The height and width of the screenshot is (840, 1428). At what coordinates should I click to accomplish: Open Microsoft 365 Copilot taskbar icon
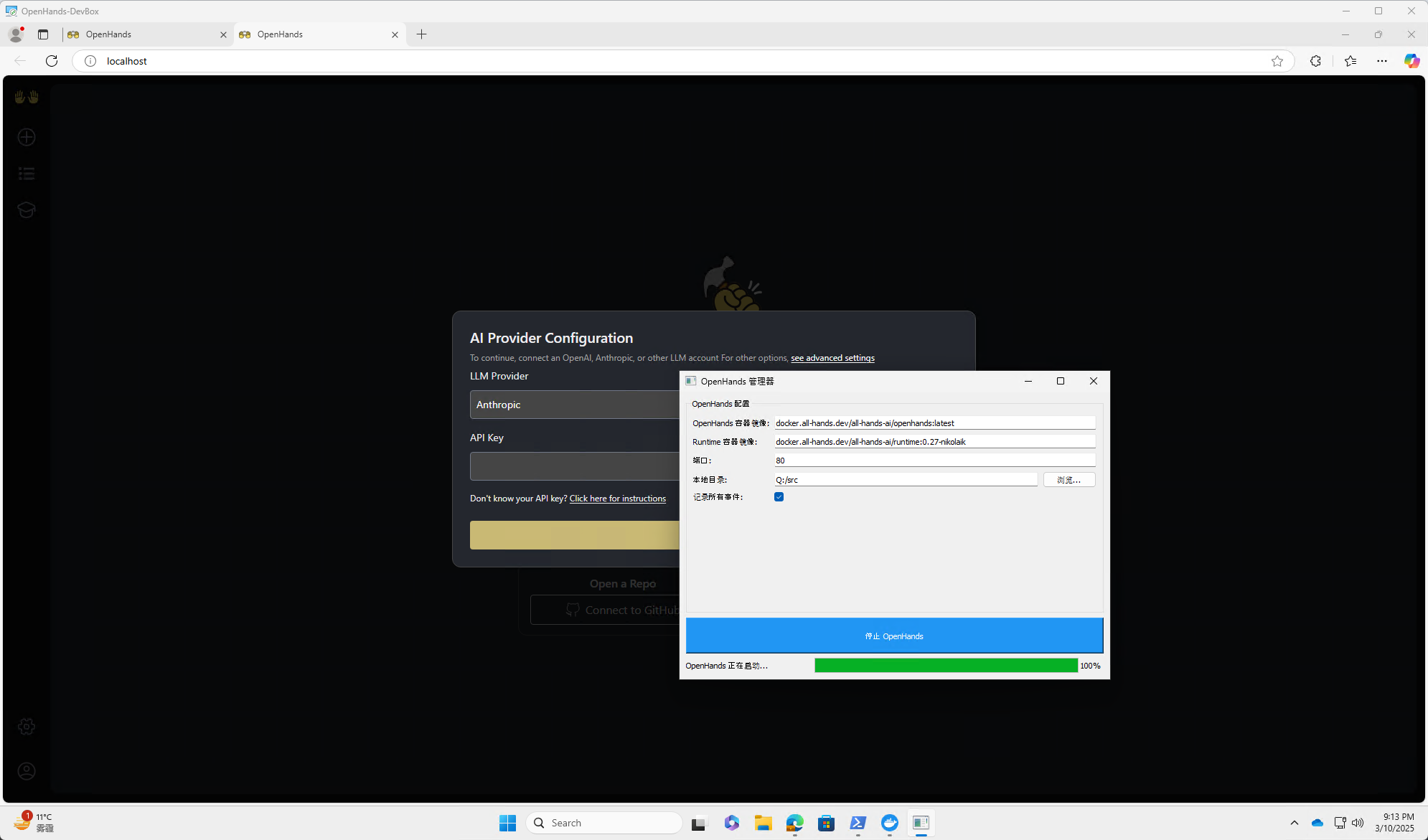[x=731, y=823]
